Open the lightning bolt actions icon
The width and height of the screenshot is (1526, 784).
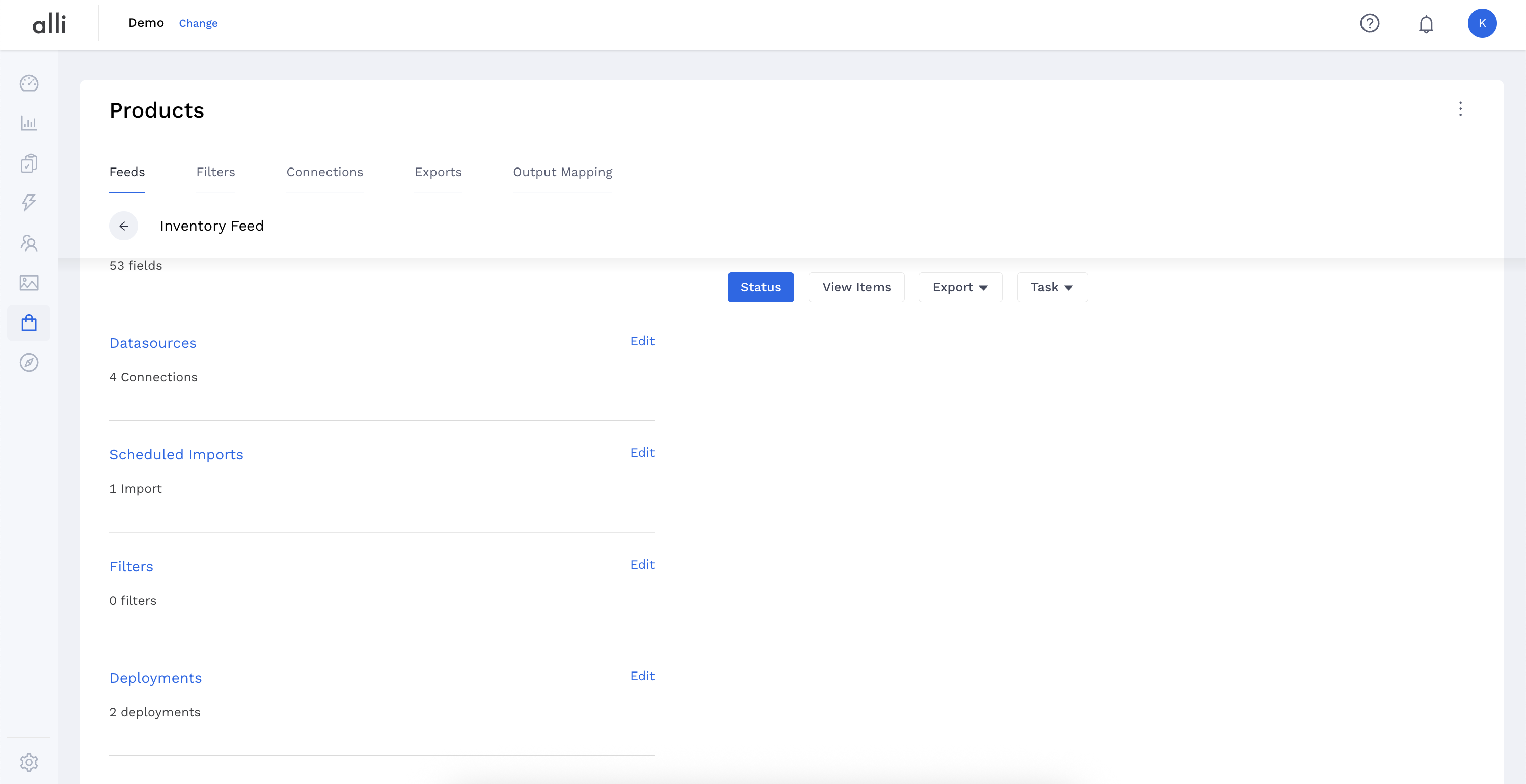tap(28, 202)
